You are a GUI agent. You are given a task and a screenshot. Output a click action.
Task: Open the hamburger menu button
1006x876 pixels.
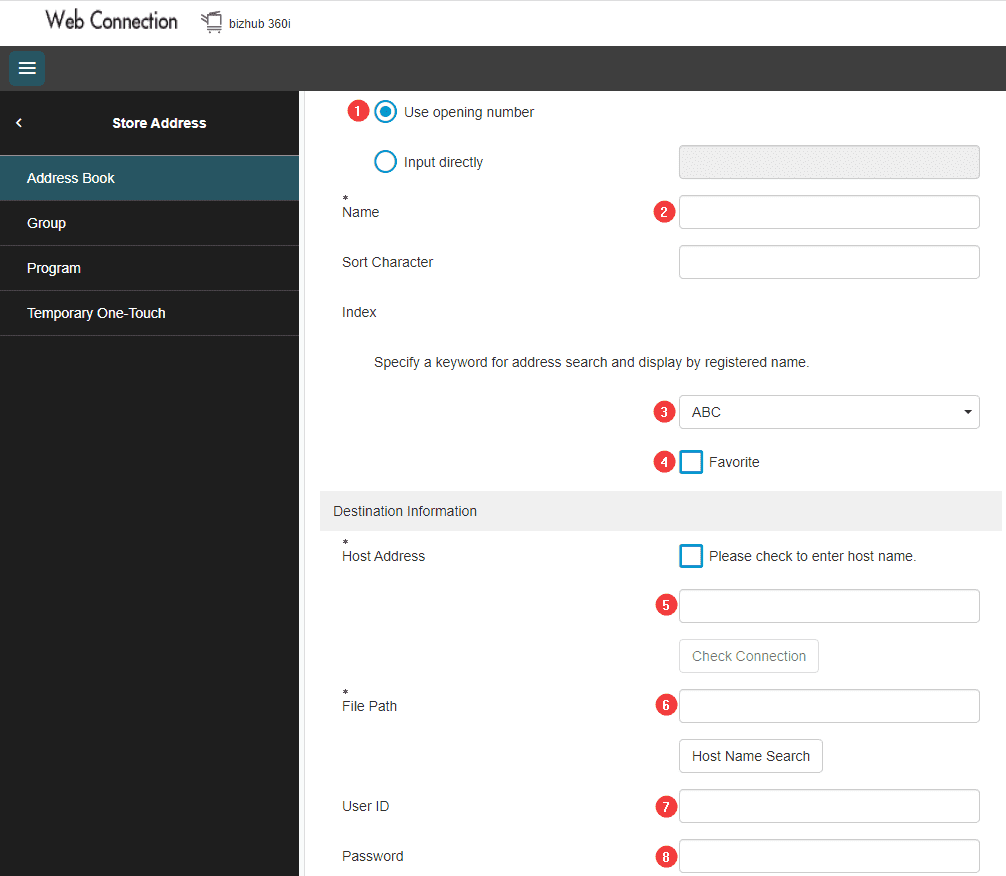(x=27, y=68)
